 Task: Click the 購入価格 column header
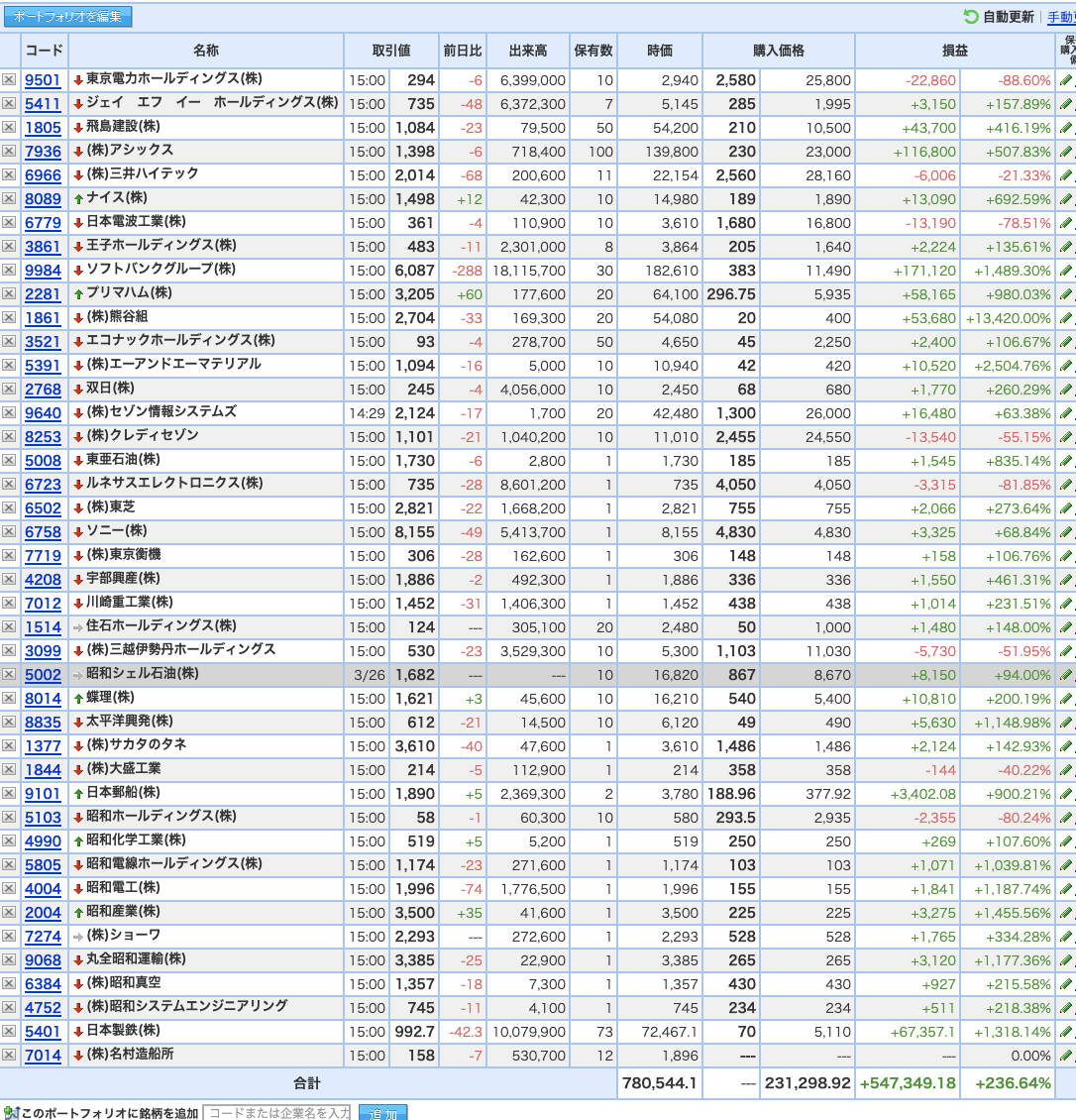(x=778, y=50)
